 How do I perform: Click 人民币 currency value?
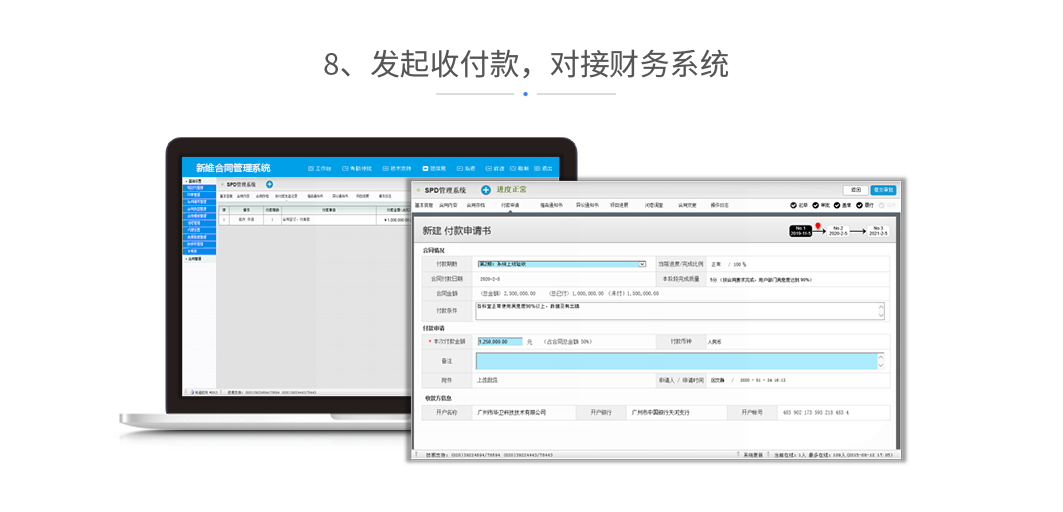715,342
